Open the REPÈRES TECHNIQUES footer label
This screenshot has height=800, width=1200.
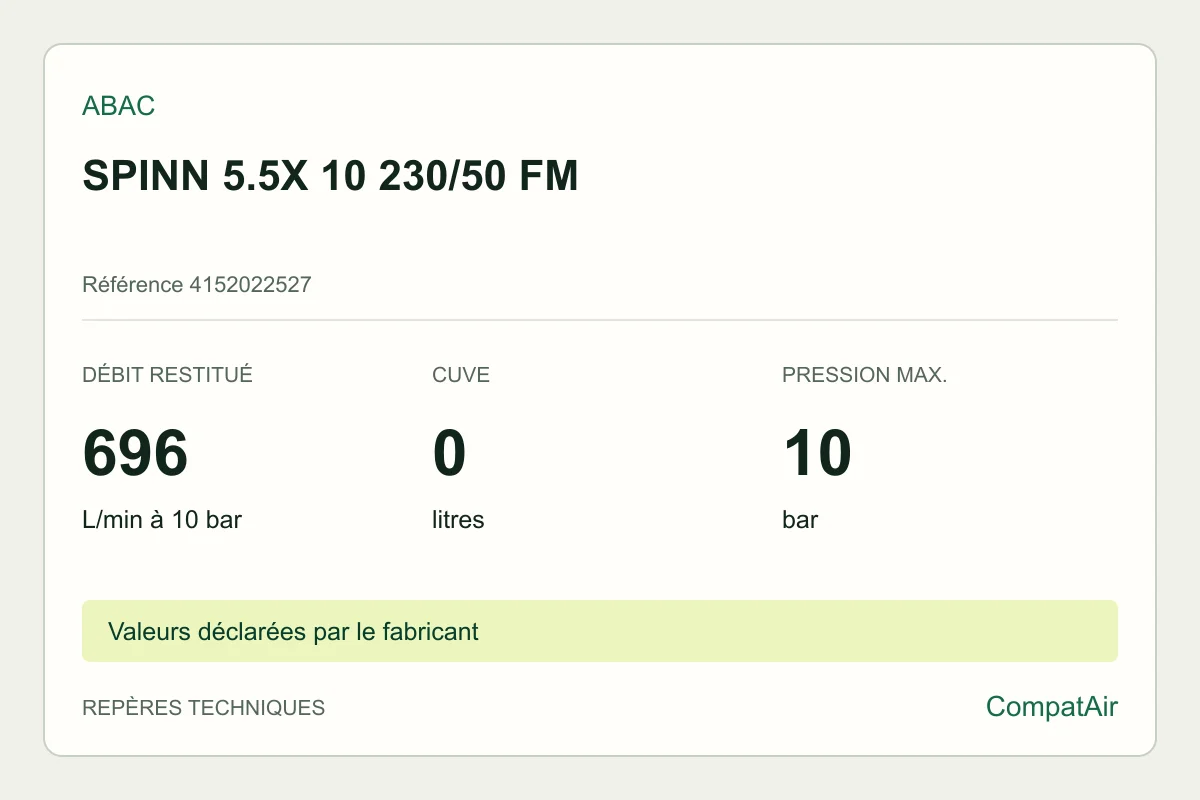point(203,708)
